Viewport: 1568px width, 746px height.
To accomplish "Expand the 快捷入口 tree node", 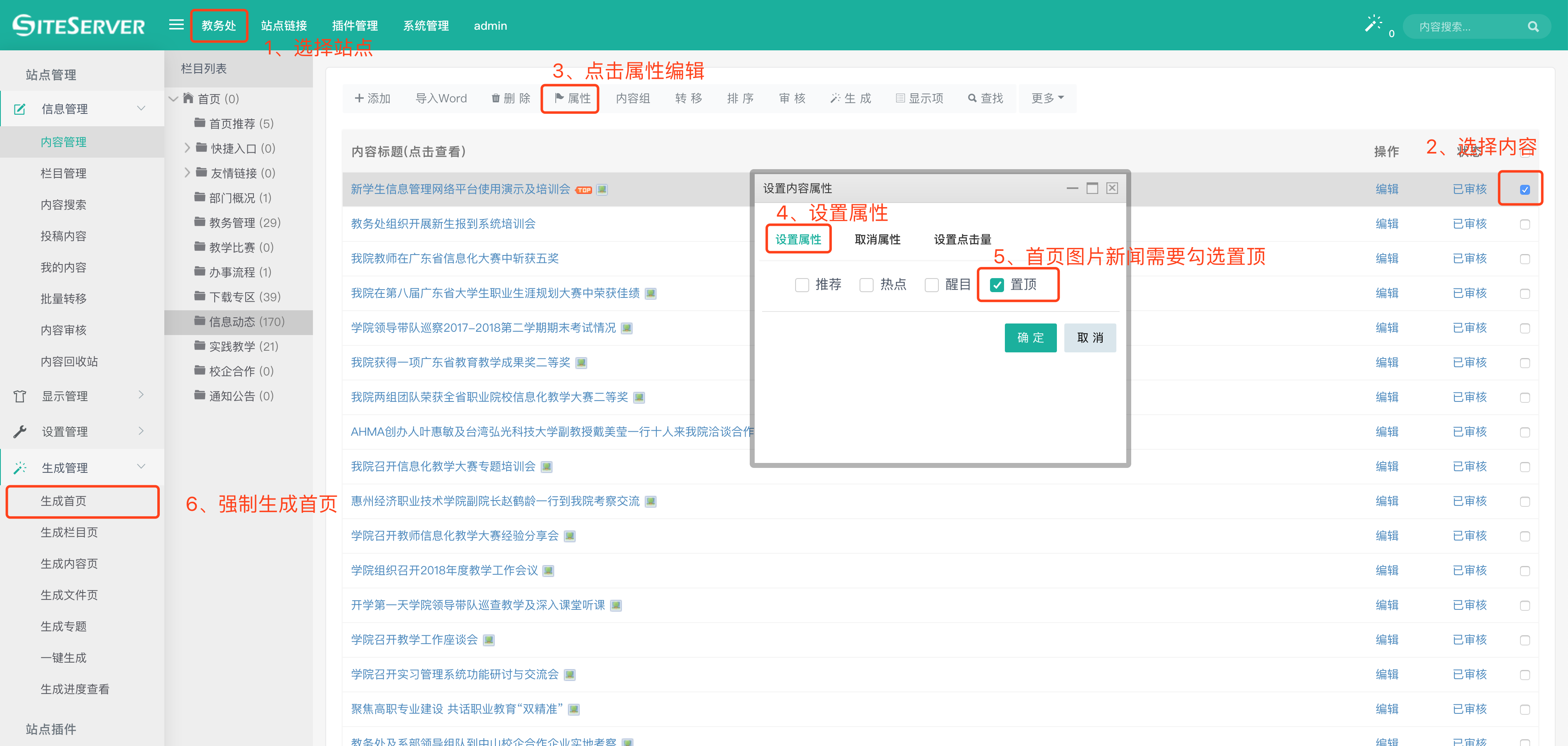I will [187, 148].
